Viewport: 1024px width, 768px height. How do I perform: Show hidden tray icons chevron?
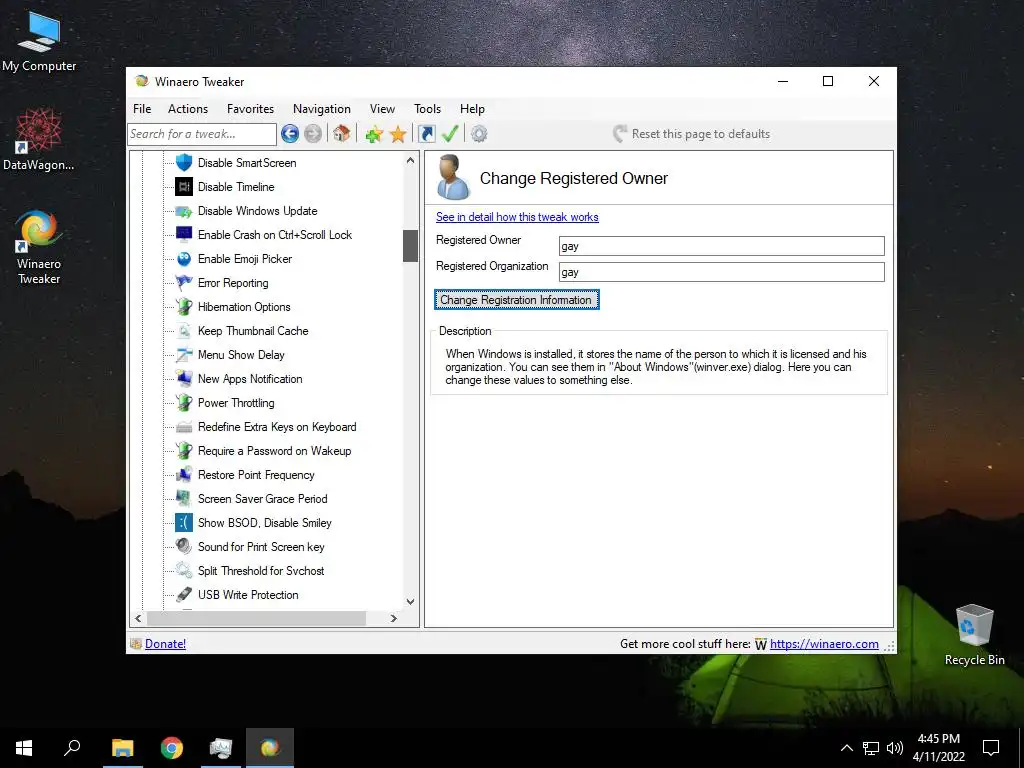(x=846, y=748)
